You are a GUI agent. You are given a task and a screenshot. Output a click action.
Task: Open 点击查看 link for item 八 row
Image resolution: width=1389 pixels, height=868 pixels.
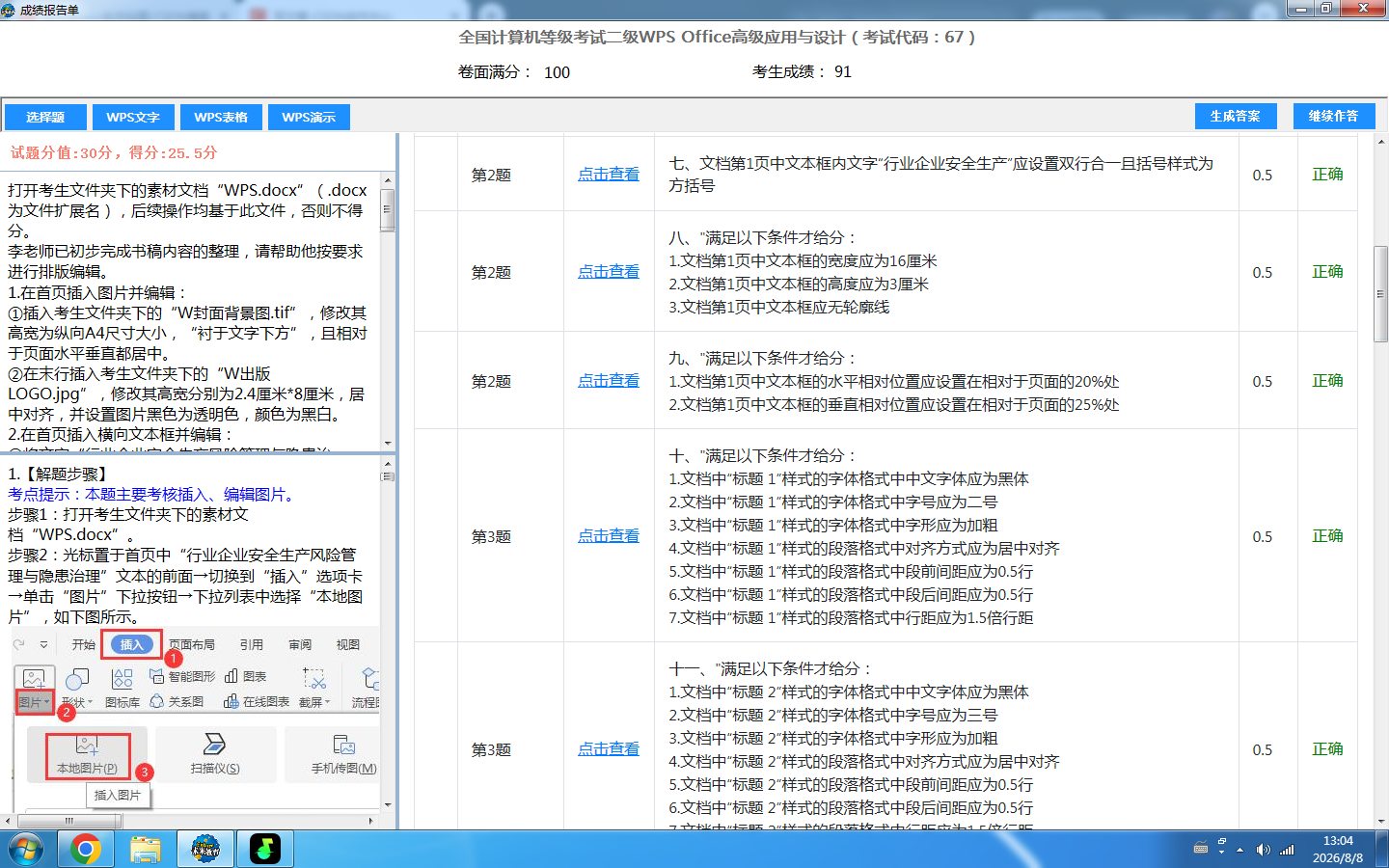tap(609, 272)
